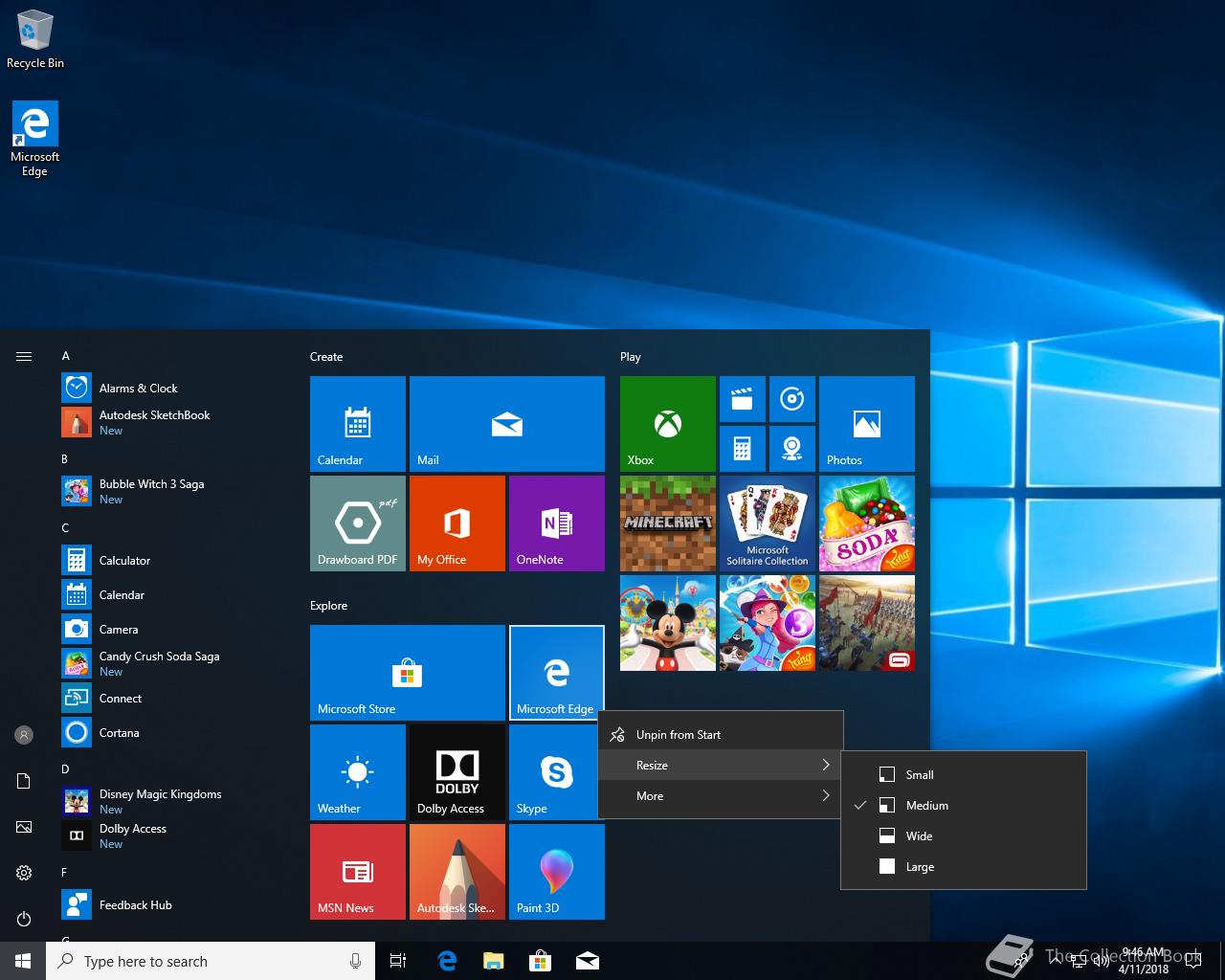Open the MSN News tile
The height and width of the screenshot is (980, 1225).
[358, 872]
